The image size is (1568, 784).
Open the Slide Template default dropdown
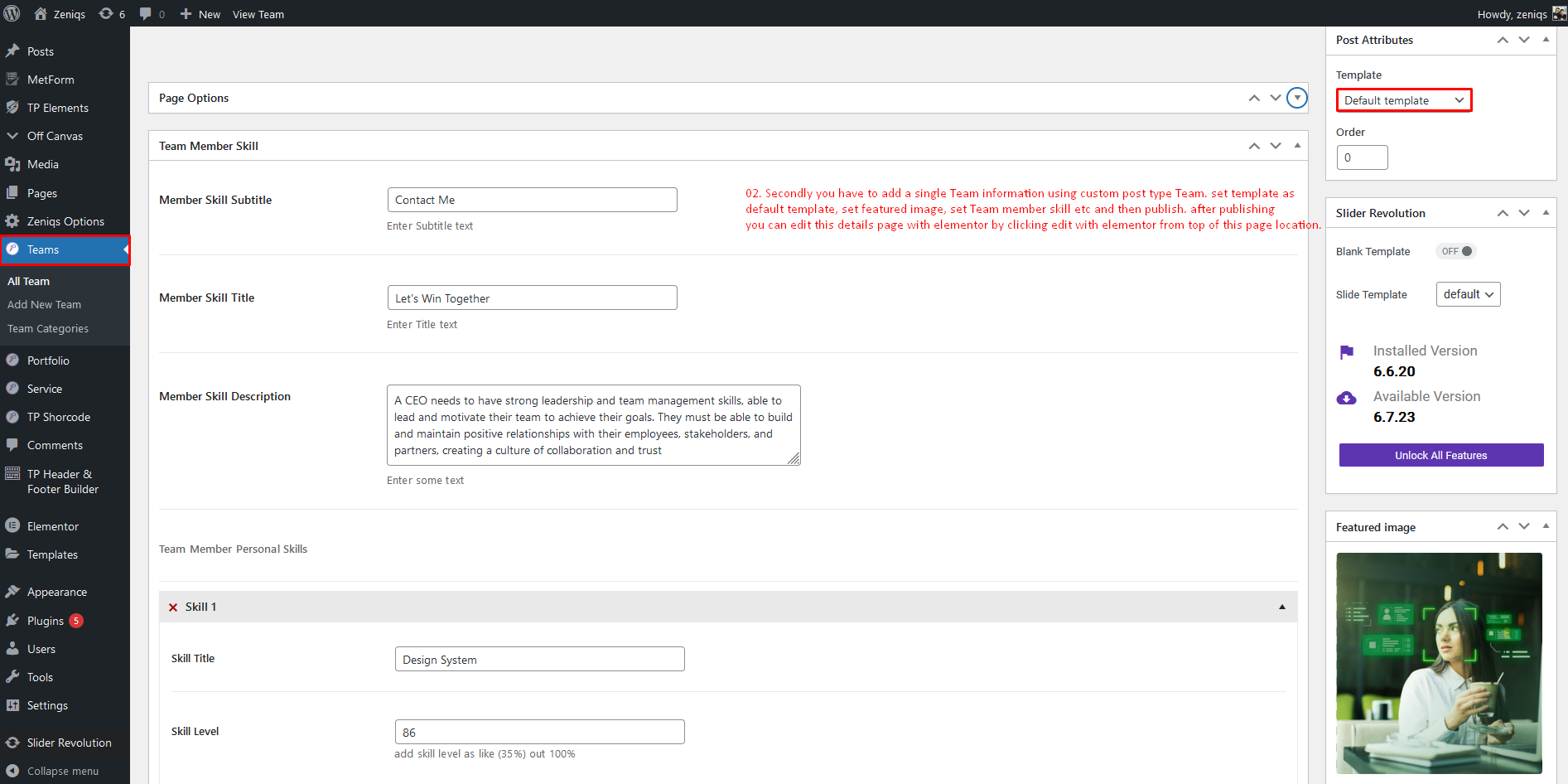coord(1469,294)
